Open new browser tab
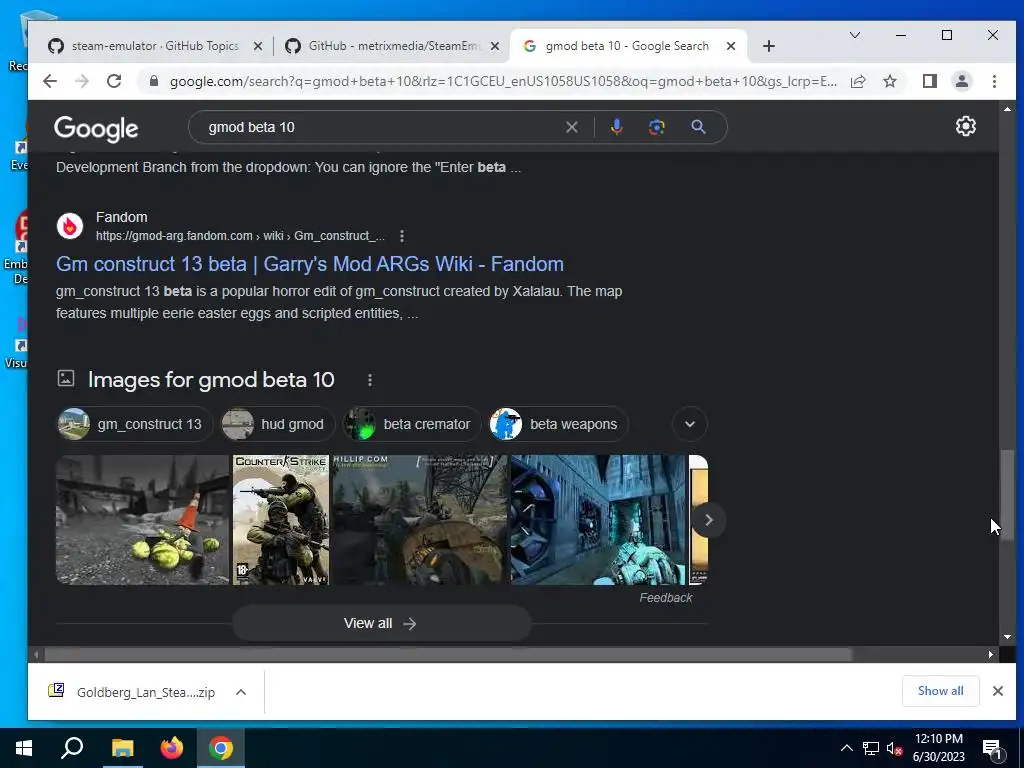Screen dimensions: 1024x768 pos(769,46)
